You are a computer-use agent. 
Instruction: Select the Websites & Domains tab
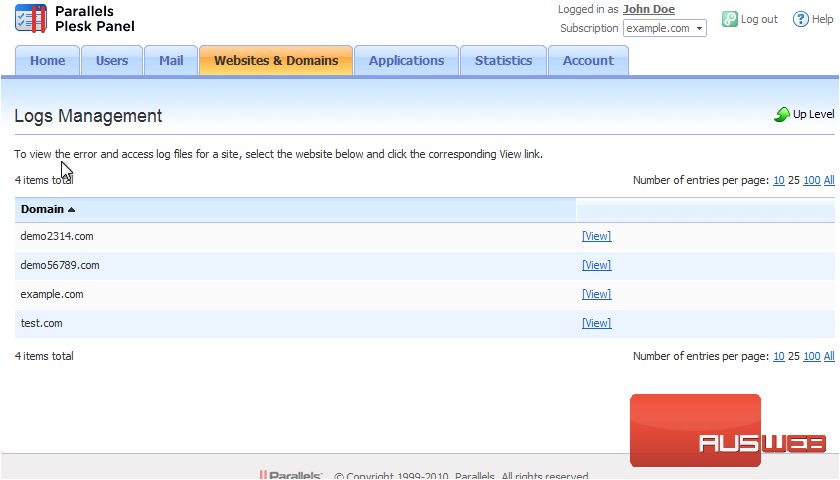coord(276,61)
